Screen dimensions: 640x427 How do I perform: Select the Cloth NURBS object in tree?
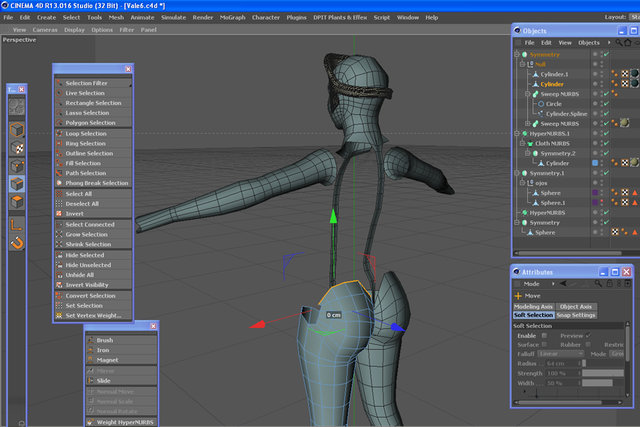click(x=552, y=143)
